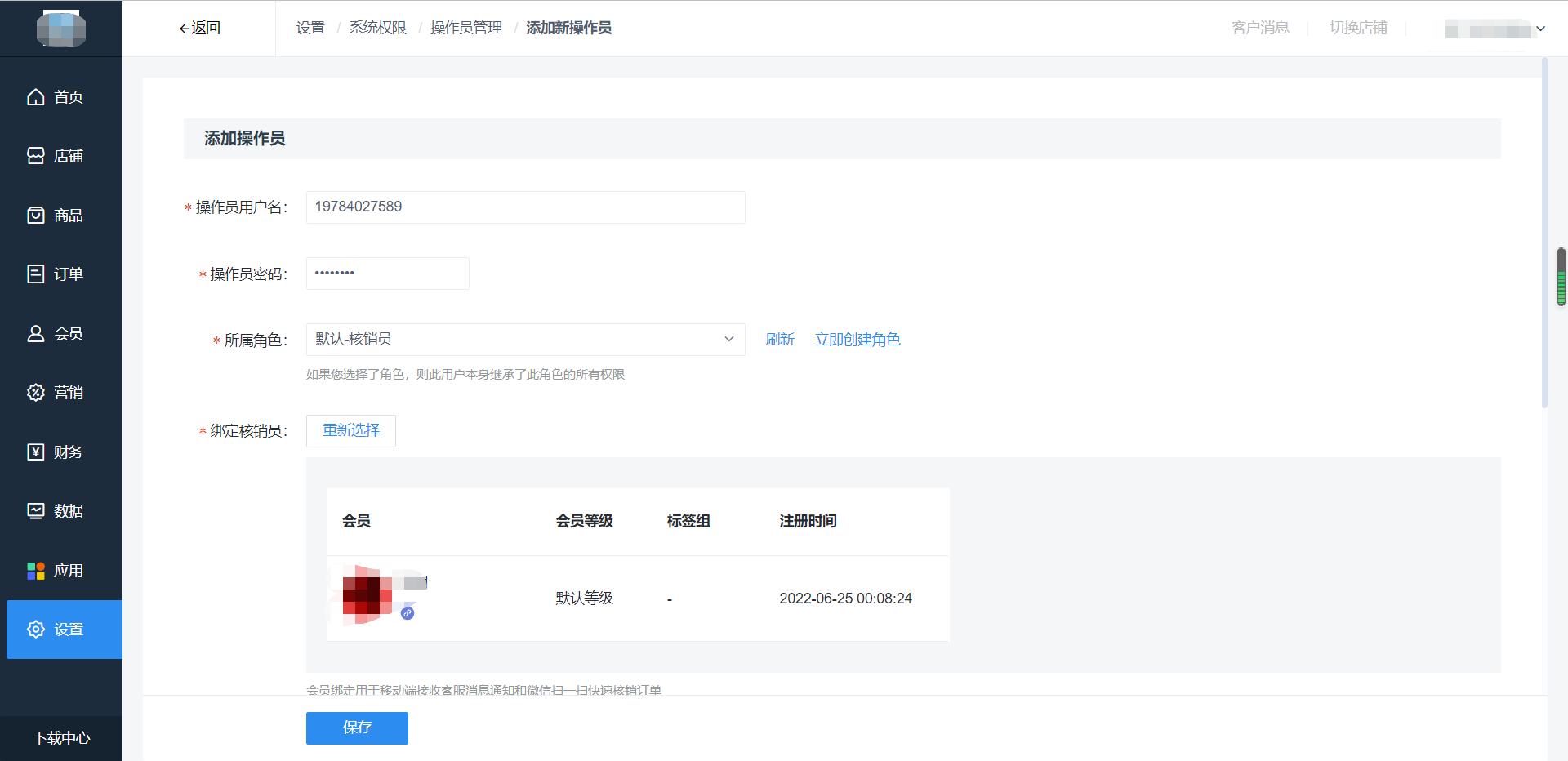
Task: Click the Finance (财务) yen icon
Action: tap(36, 452)
